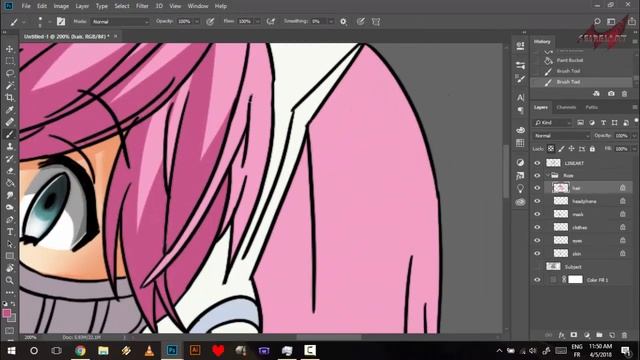Hide the clothes layer
Viewport: 640px width, 360px height.
point(537,227)
